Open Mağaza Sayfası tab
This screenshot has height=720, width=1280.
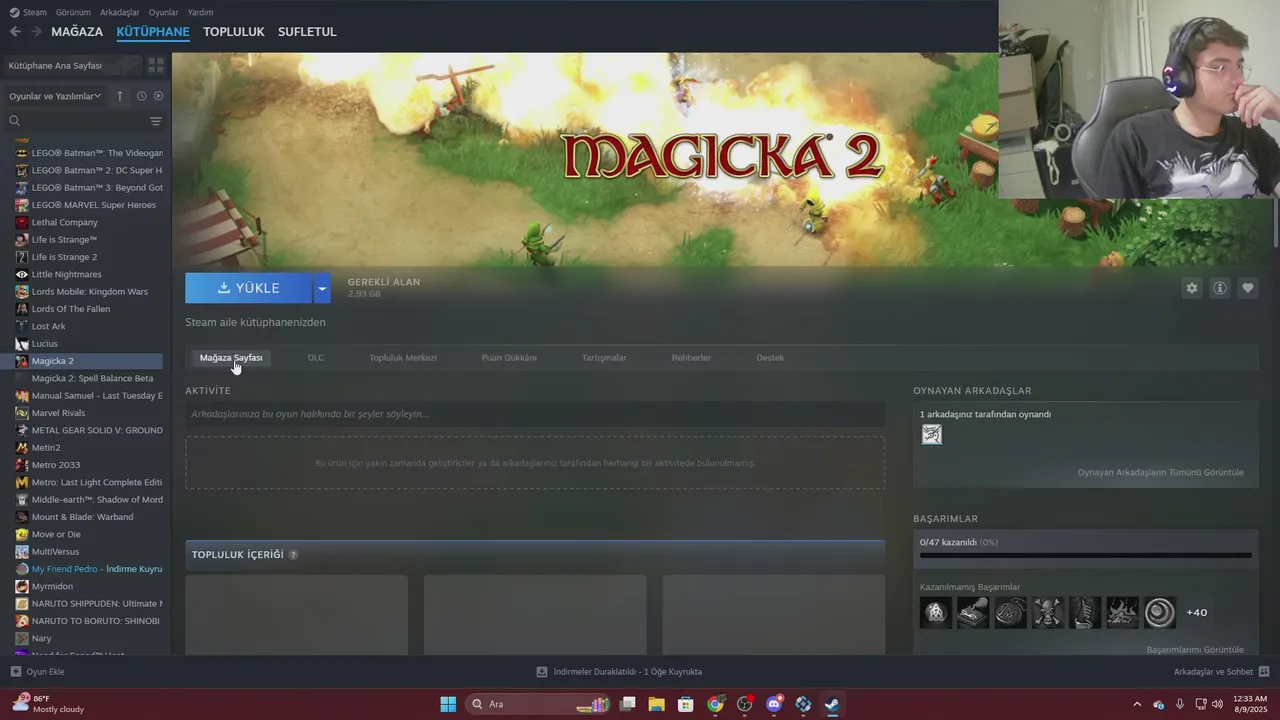(231, 357)
